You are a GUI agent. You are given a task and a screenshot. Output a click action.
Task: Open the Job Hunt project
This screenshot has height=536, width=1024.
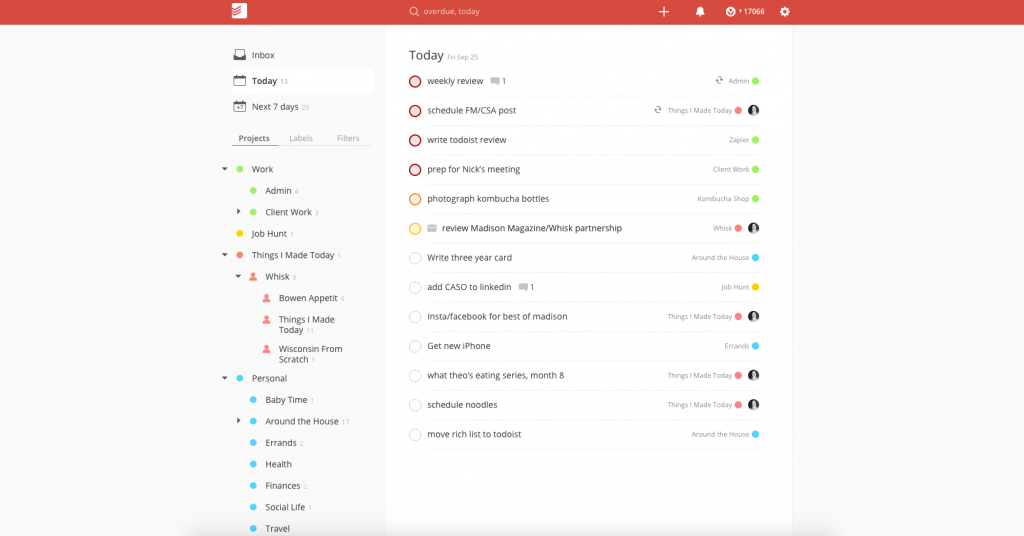pos(269,234)
